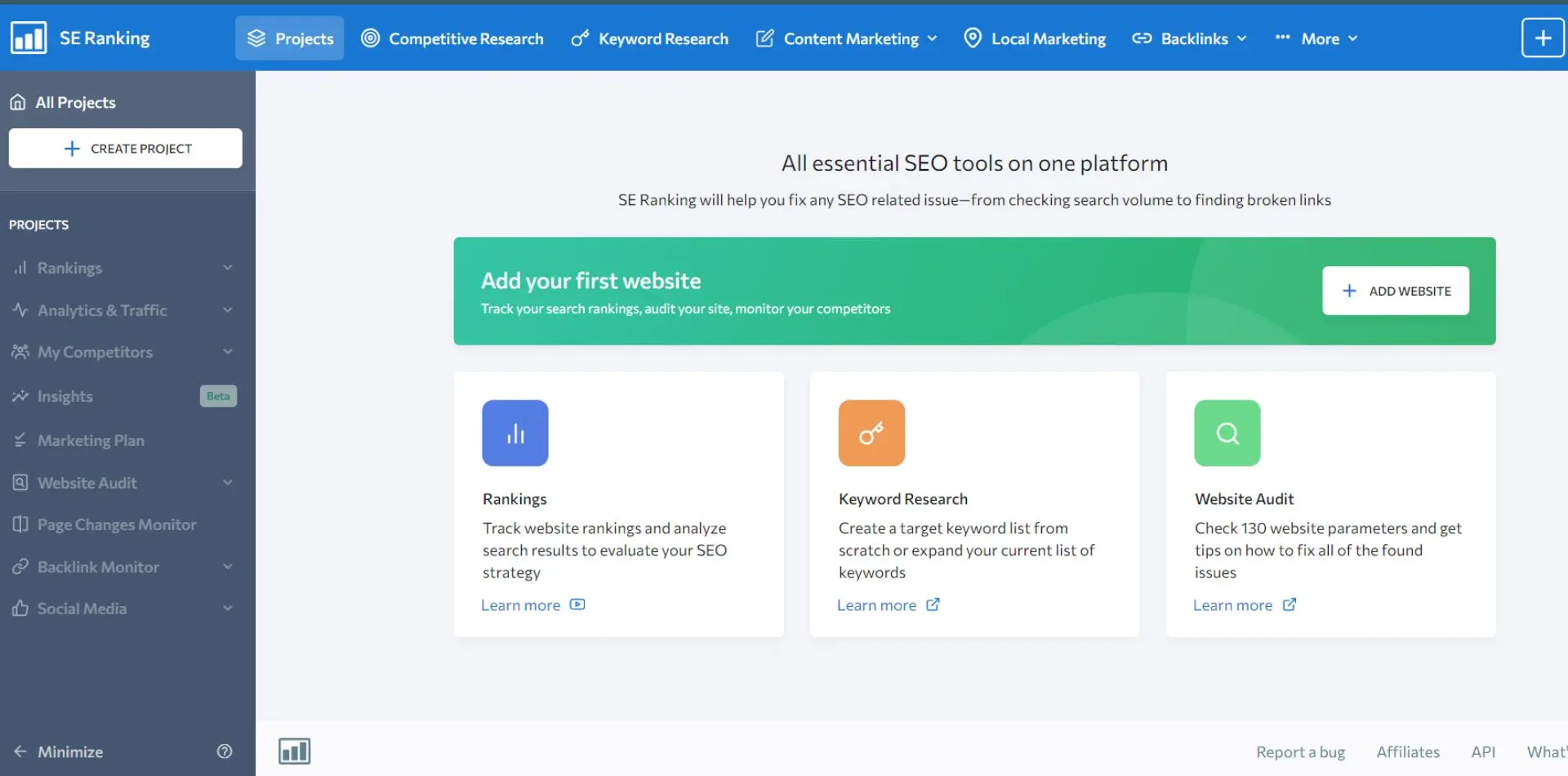Open the API footer link

[1483, 751]
